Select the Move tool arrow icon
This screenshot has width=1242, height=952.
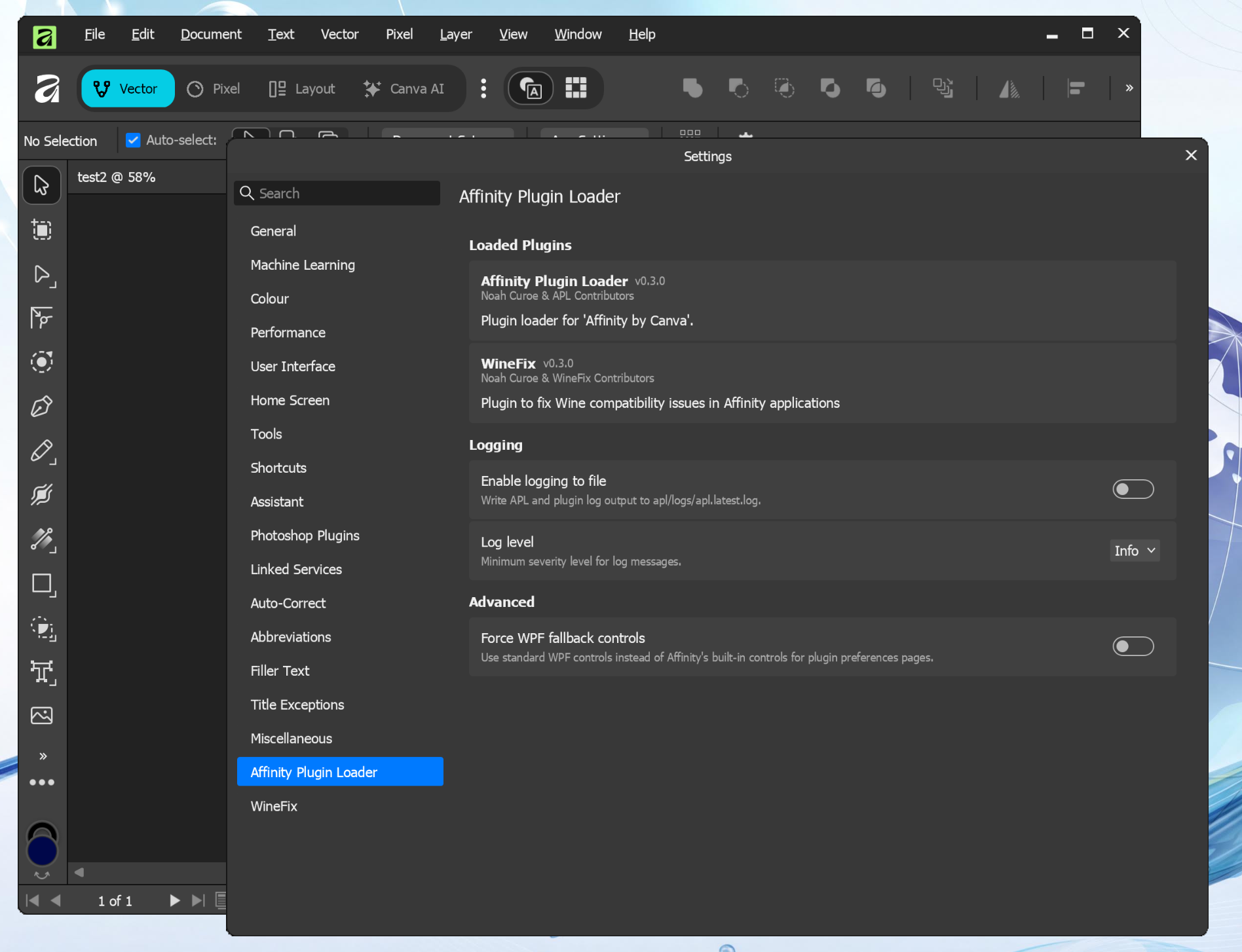click(41, 185)
